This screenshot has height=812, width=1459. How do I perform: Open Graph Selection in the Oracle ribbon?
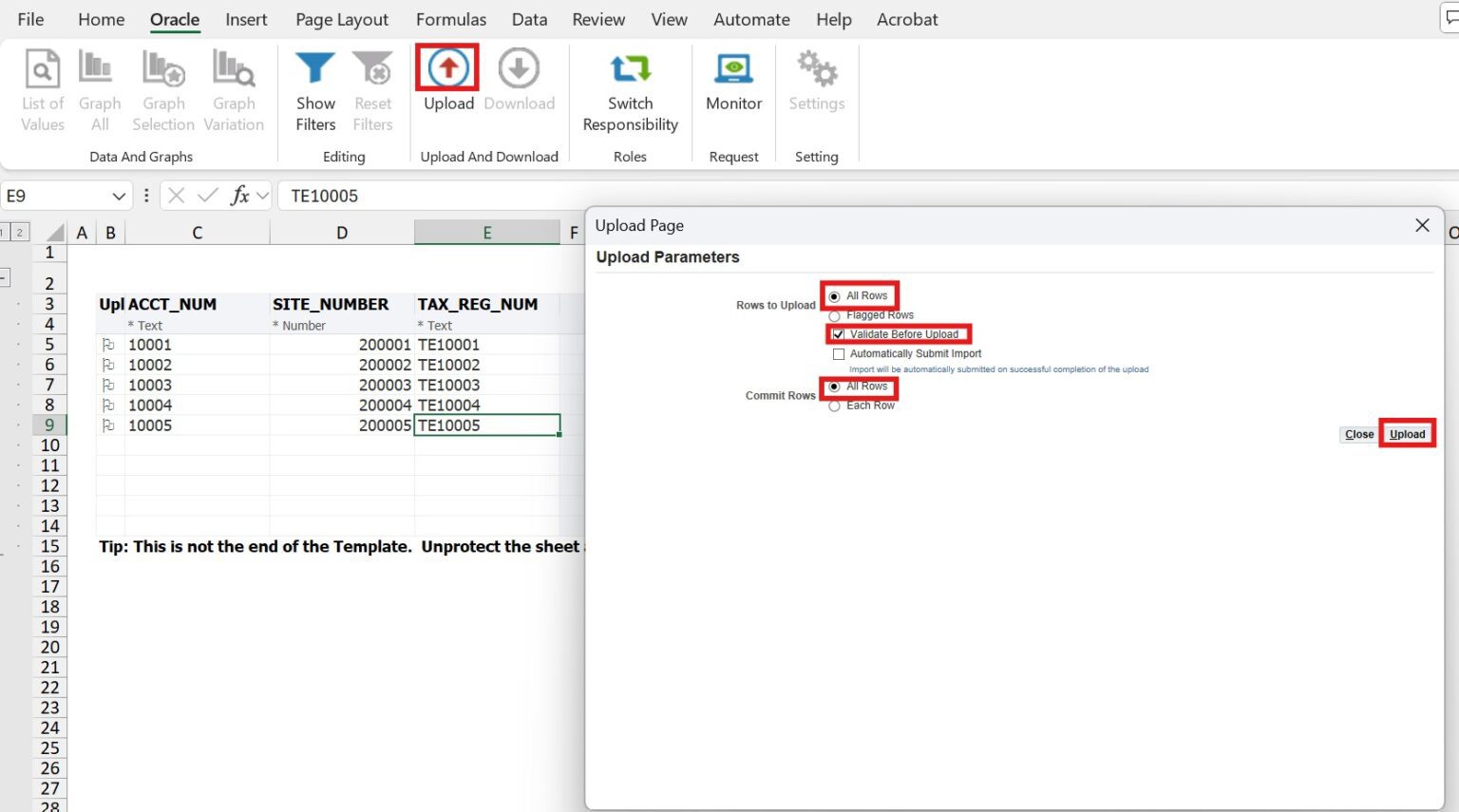(162, 87)
